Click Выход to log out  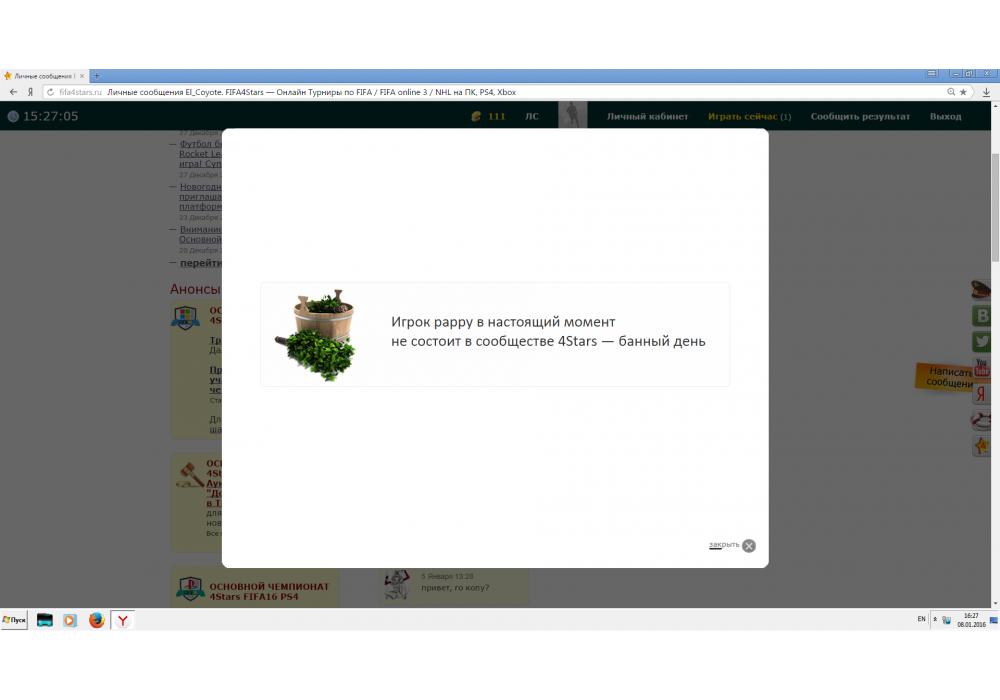point(945,116)
